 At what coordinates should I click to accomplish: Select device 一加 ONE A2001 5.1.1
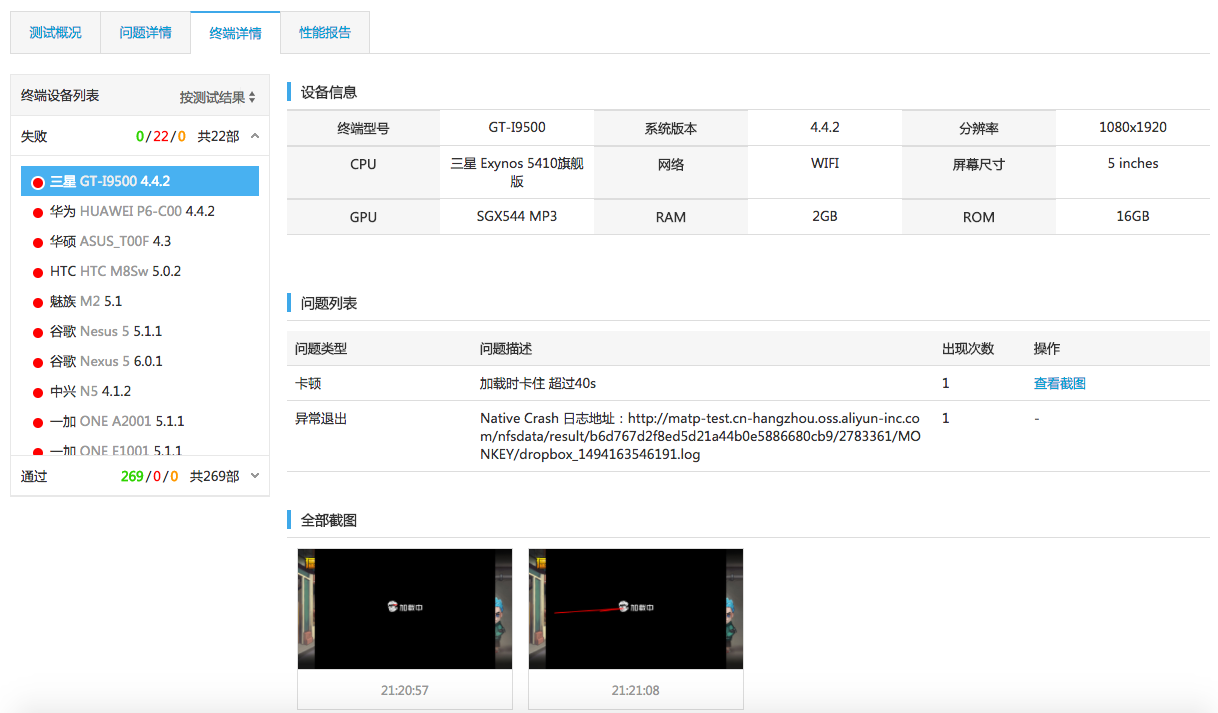click(140, 421)
